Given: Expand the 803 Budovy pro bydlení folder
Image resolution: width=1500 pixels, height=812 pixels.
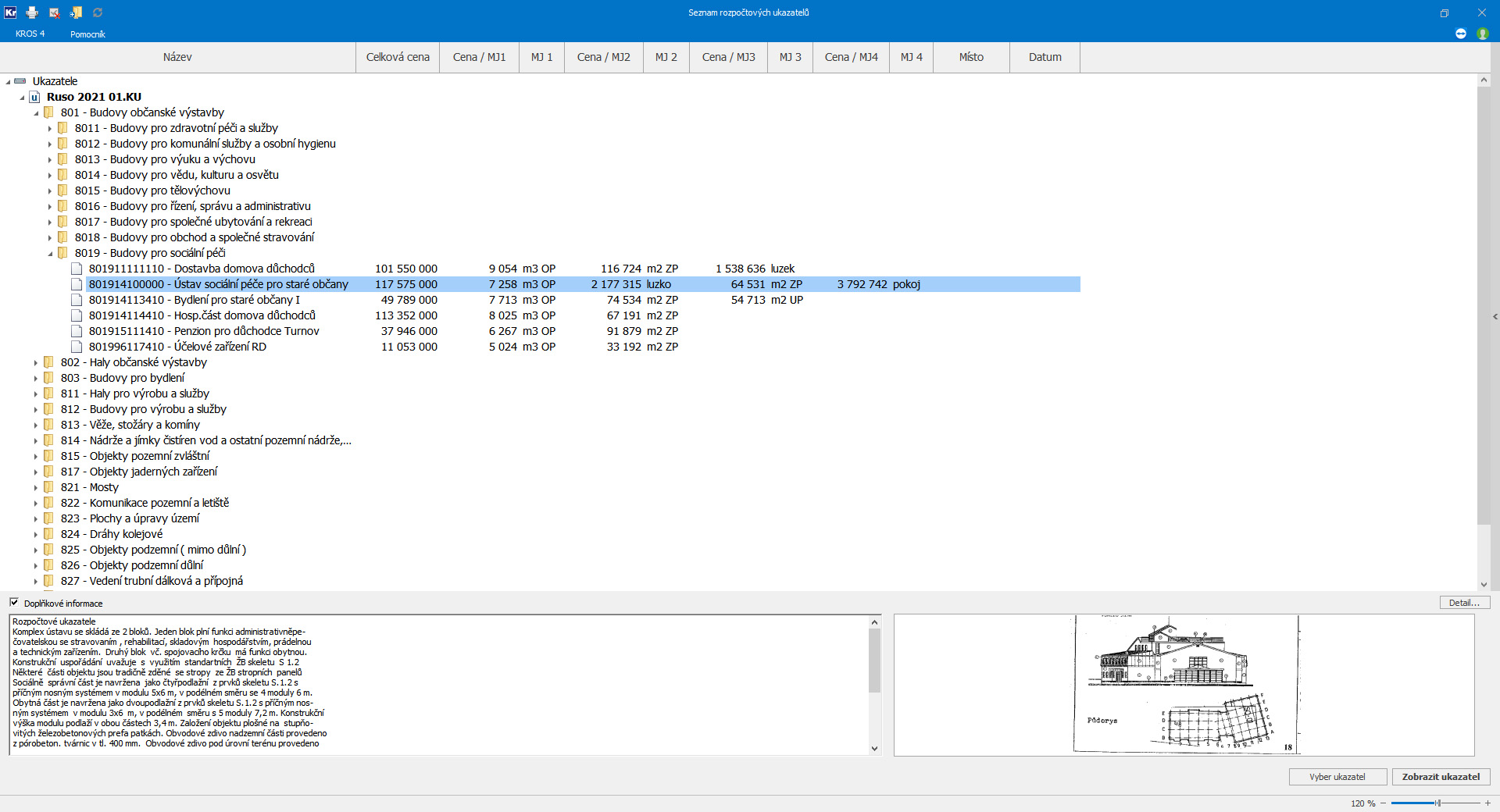Looking at the screenshot, I should [x=36, y=378].
